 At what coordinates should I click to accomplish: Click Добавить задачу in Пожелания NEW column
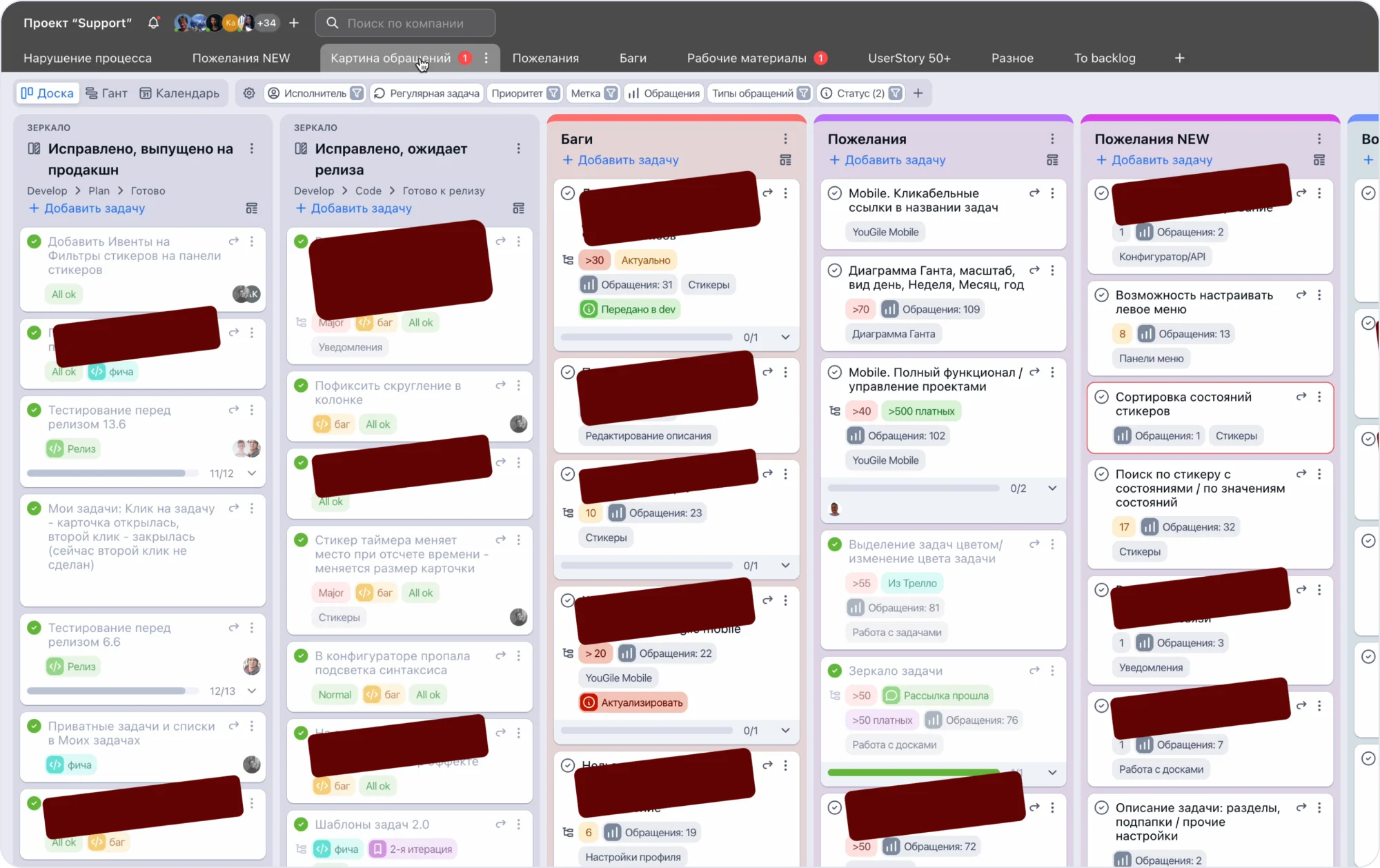pyautogui.click(x=1161, y=160)
